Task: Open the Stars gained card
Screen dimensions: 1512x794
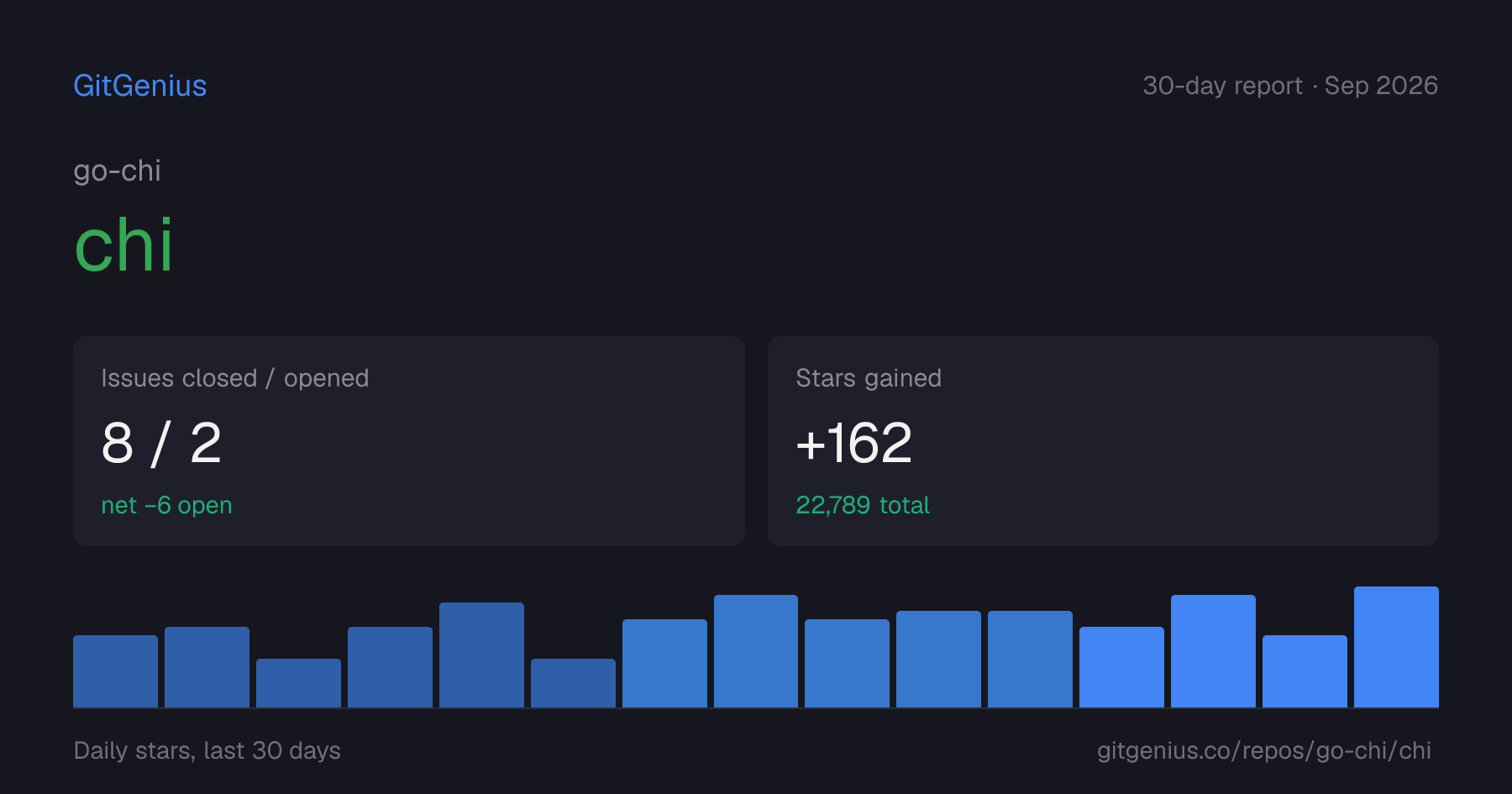Action: pos(1103,441)
